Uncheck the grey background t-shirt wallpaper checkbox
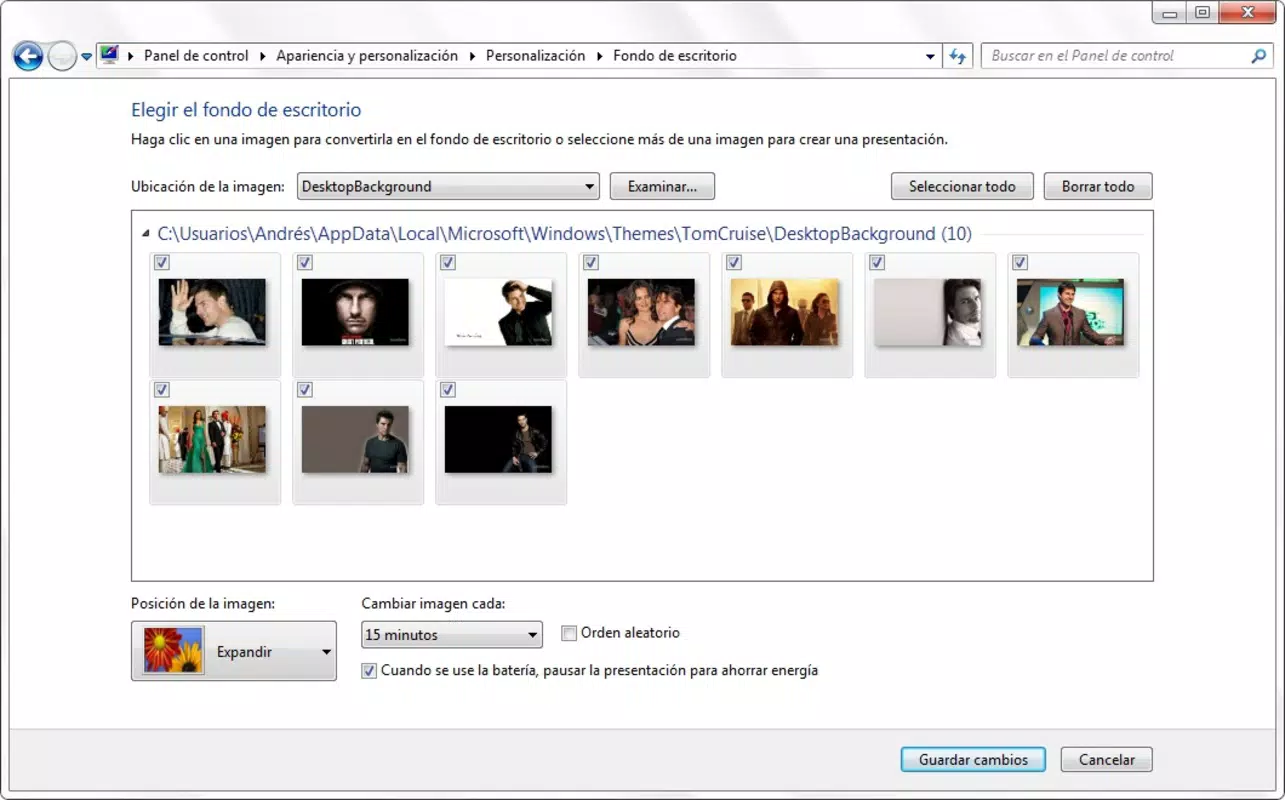Screen dimensions: 1285x800 (305, 390)
